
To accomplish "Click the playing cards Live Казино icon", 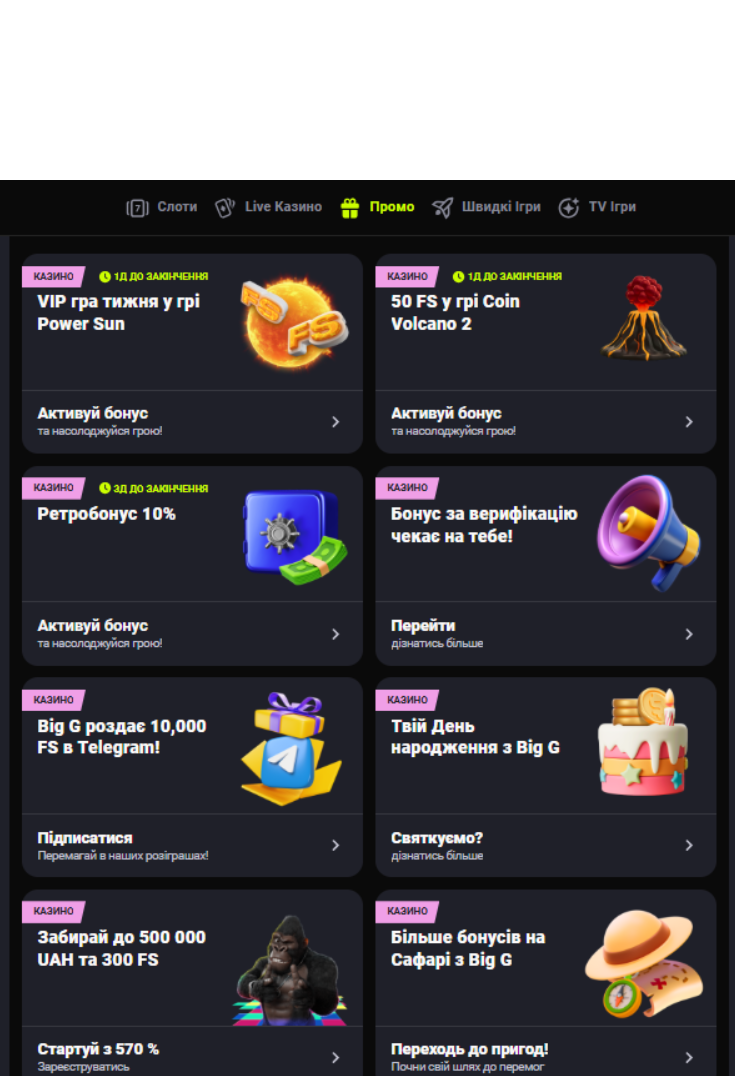I will pos(225,207).
